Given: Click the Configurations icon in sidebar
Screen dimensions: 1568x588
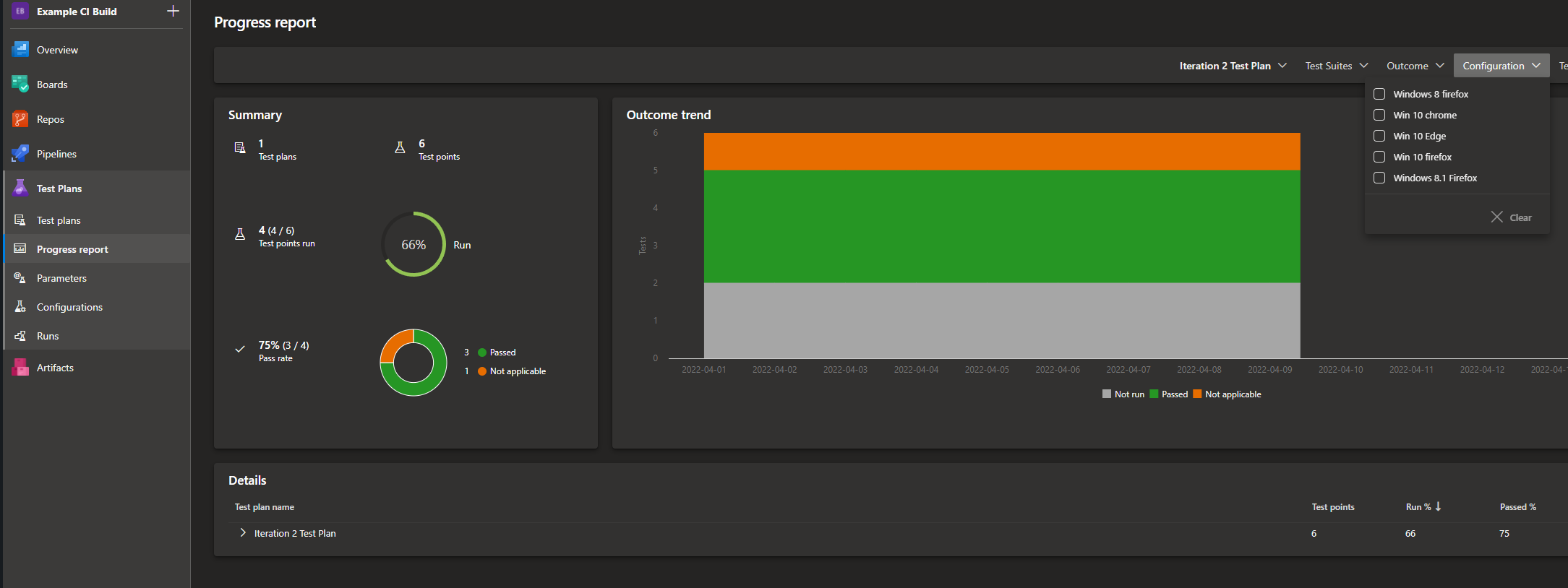Looking at the screenshot, I should (20, 307).
